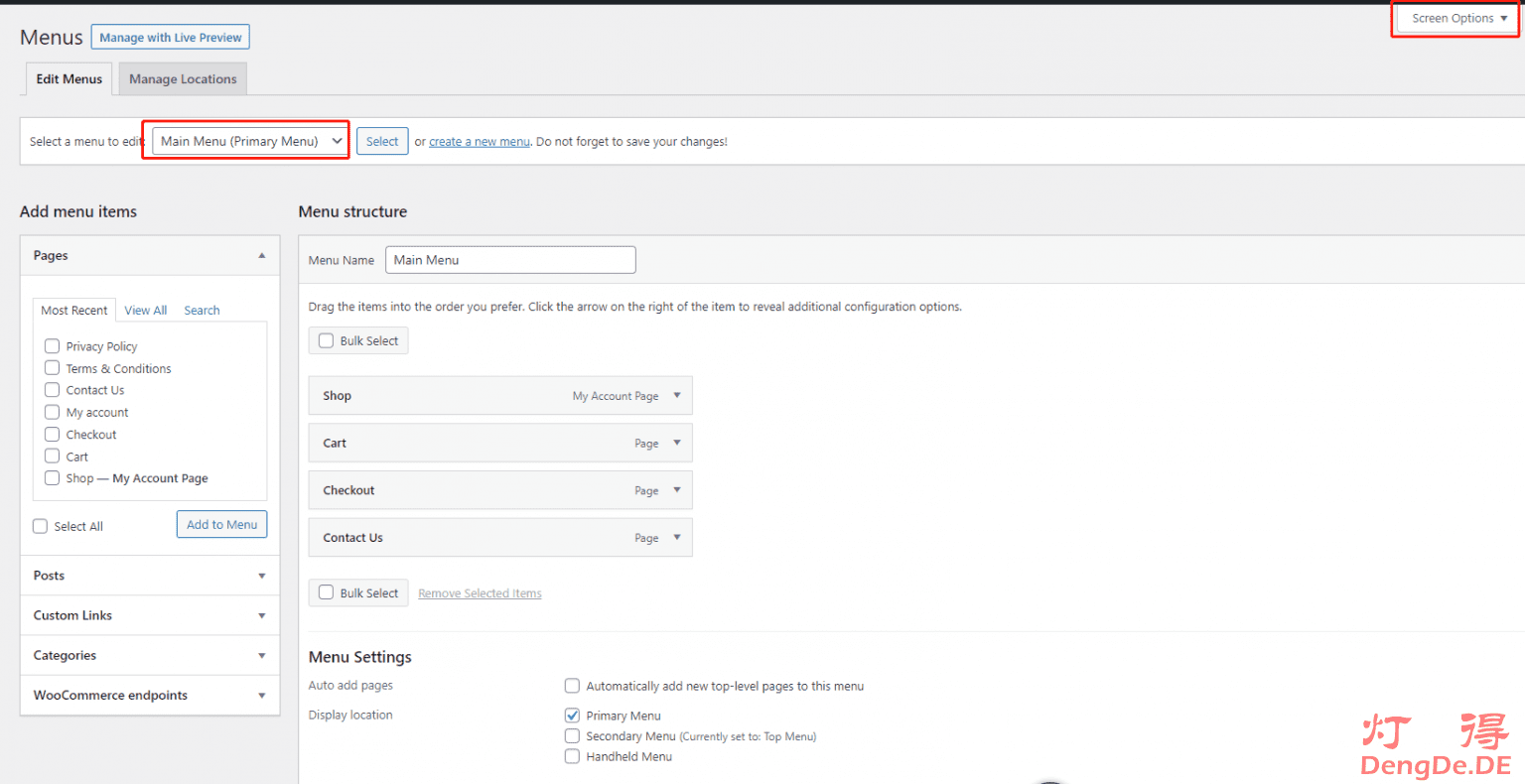1525x784 pixels.
Task: Click the Menu Name text field
Action: [x=510, y=260]
